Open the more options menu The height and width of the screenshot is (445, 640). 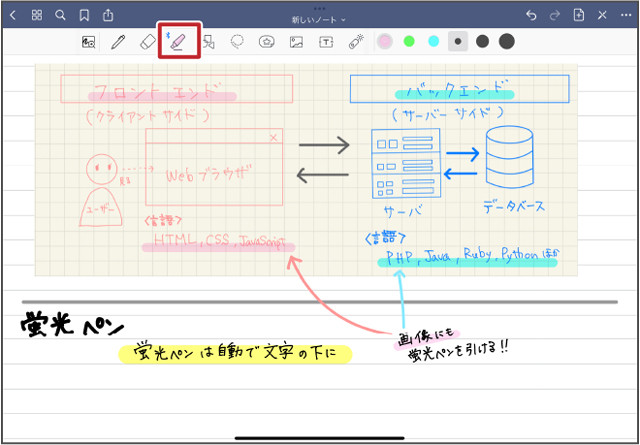pos(626,15)
